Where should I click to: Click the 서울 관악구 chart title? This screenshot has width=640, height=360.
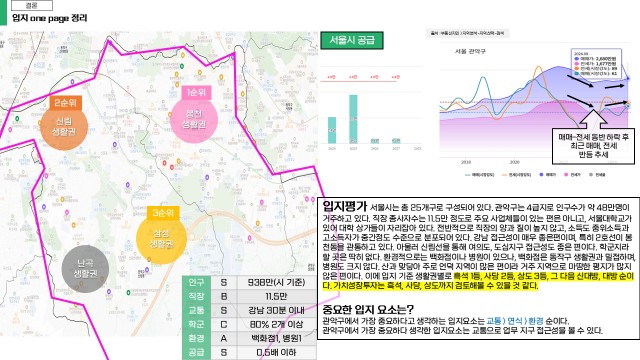[470, 51]
